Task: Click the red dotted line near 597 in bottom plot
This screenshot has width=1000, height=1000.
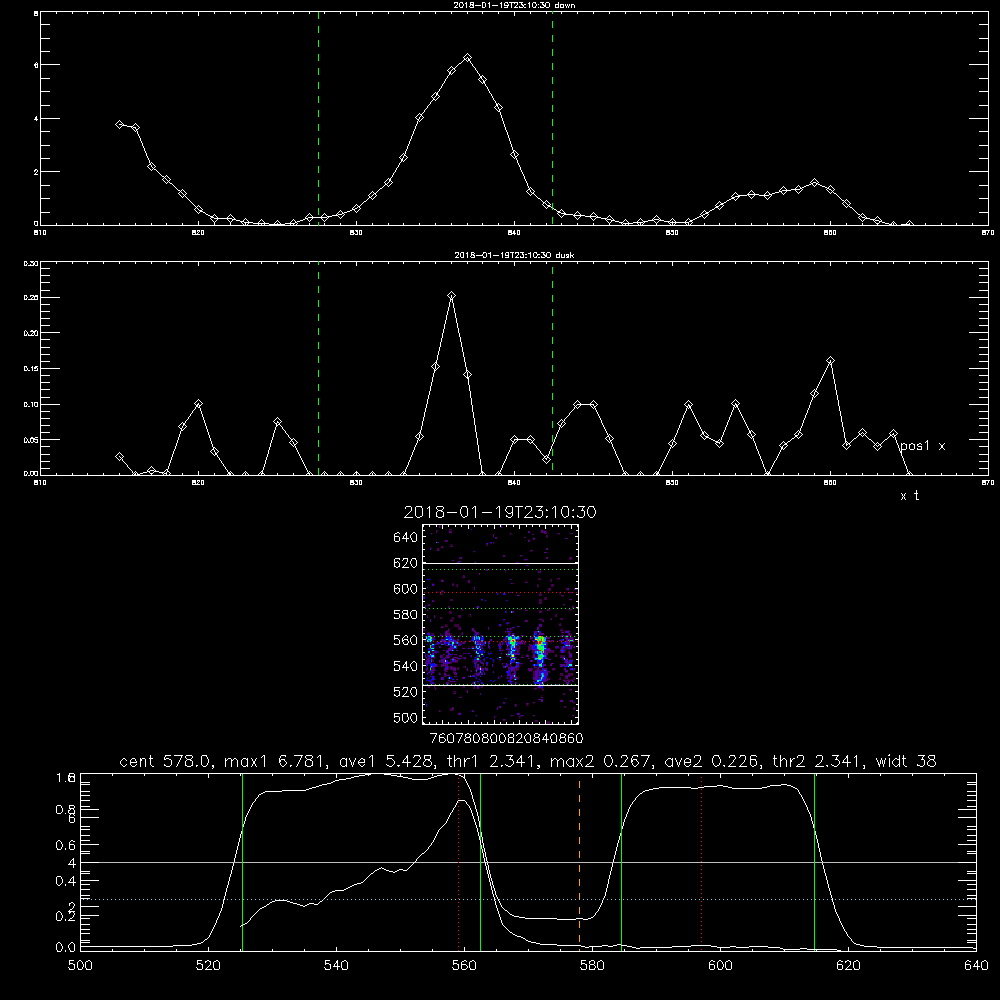Action: (702, 861)
